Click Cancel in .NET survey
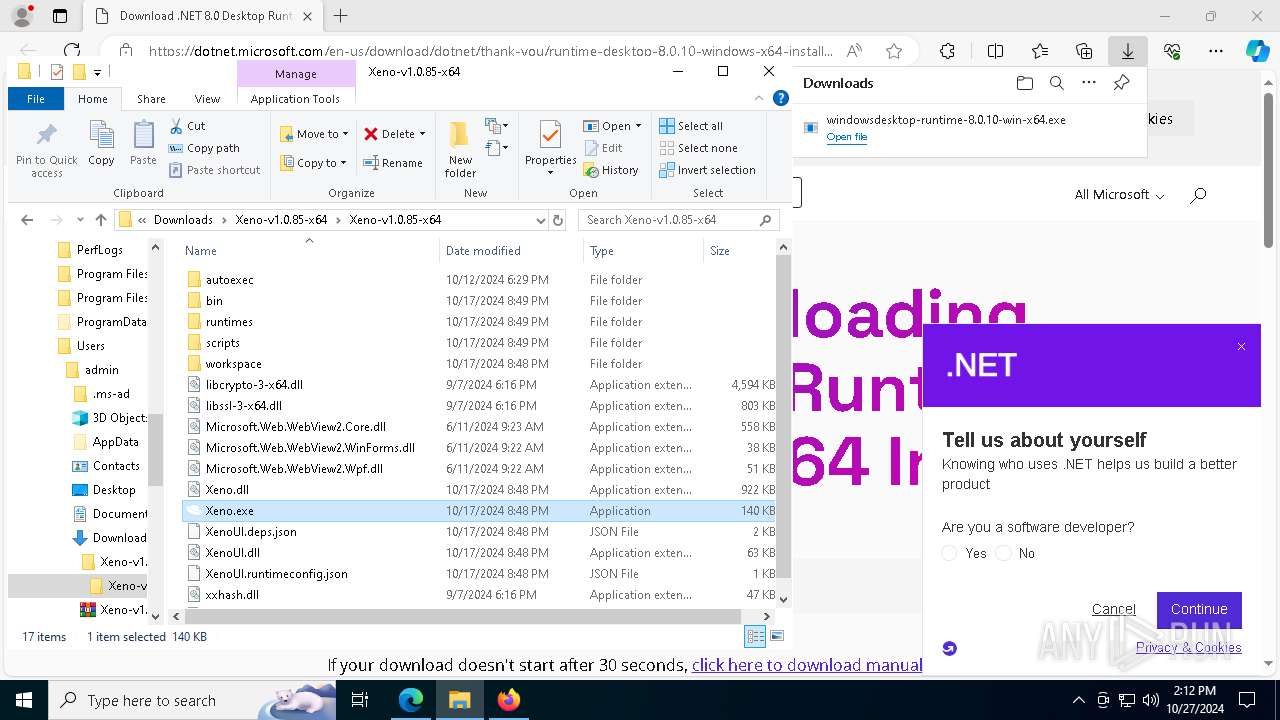Image resolution: width=1280 pixels, height=720 pixels. 1114,609
